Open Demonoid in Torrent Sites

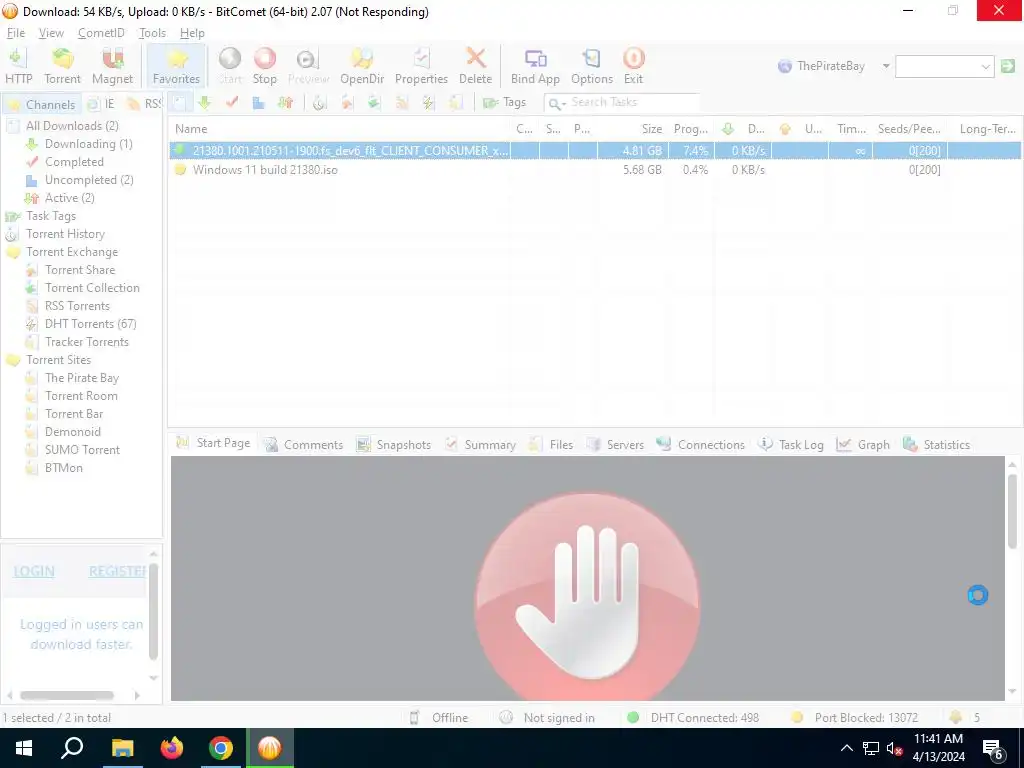[x=72, y=432]
